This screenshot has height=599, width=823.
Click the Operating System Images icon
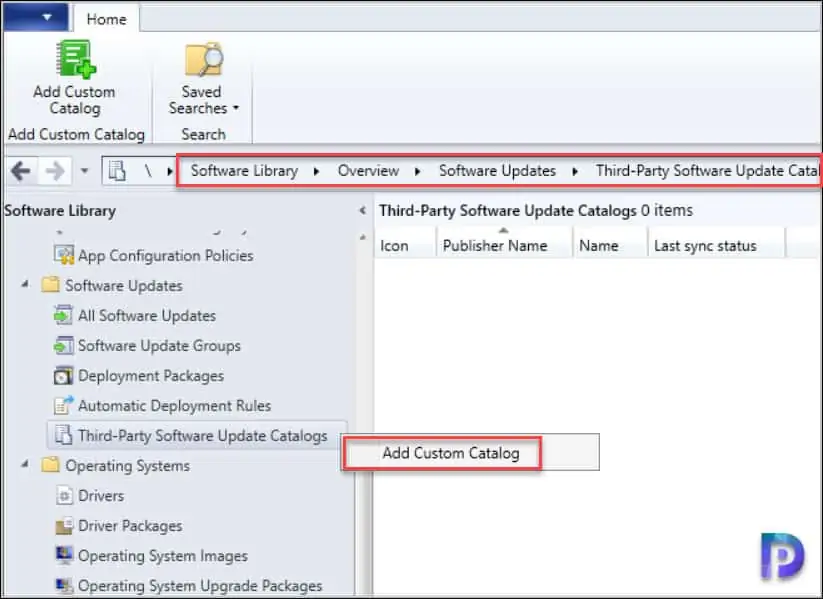click(x=64, y=555)
